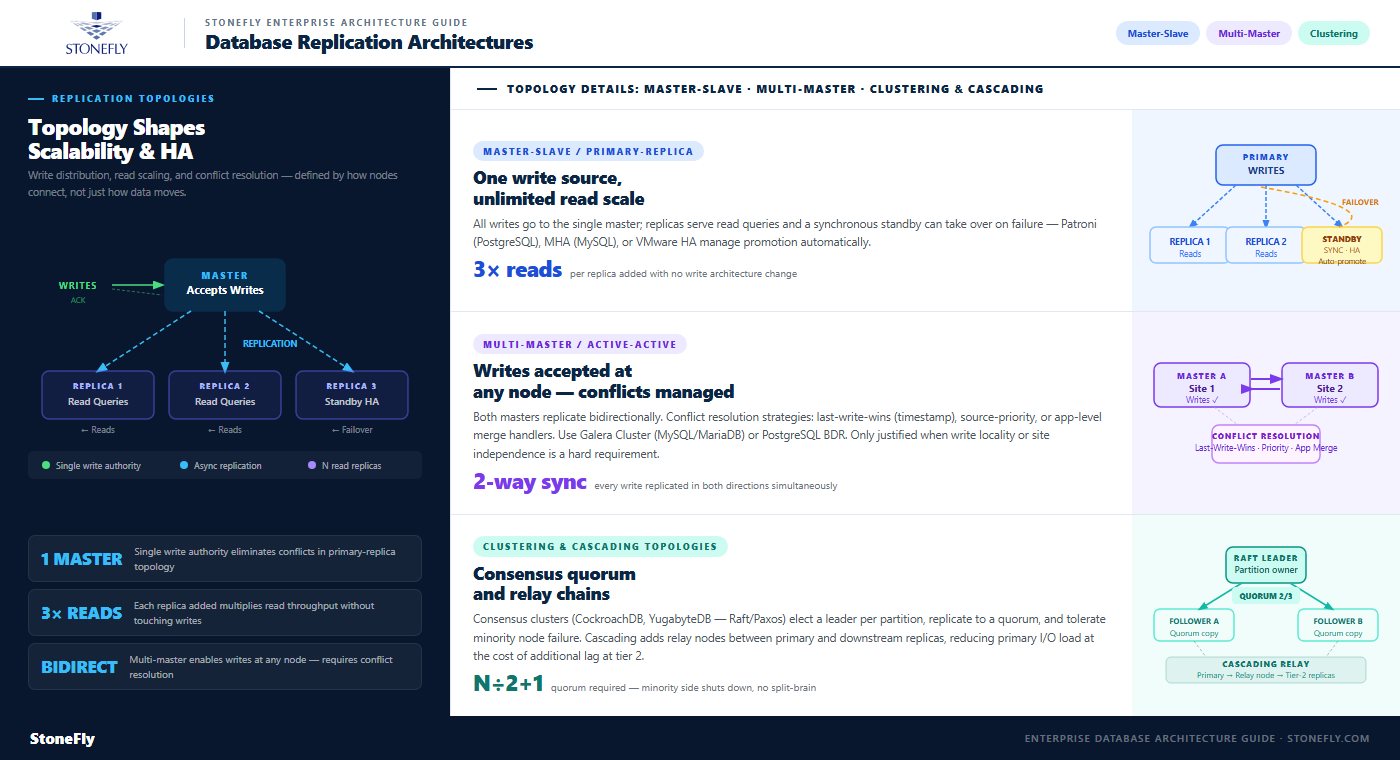Image resolution: width=1400 pixels, height=760 pixels.
Task: Click the MASTER-SLAVE / PRIMARY-REPLICA badge
Action: pyautogui.click(x=589, y=151)
